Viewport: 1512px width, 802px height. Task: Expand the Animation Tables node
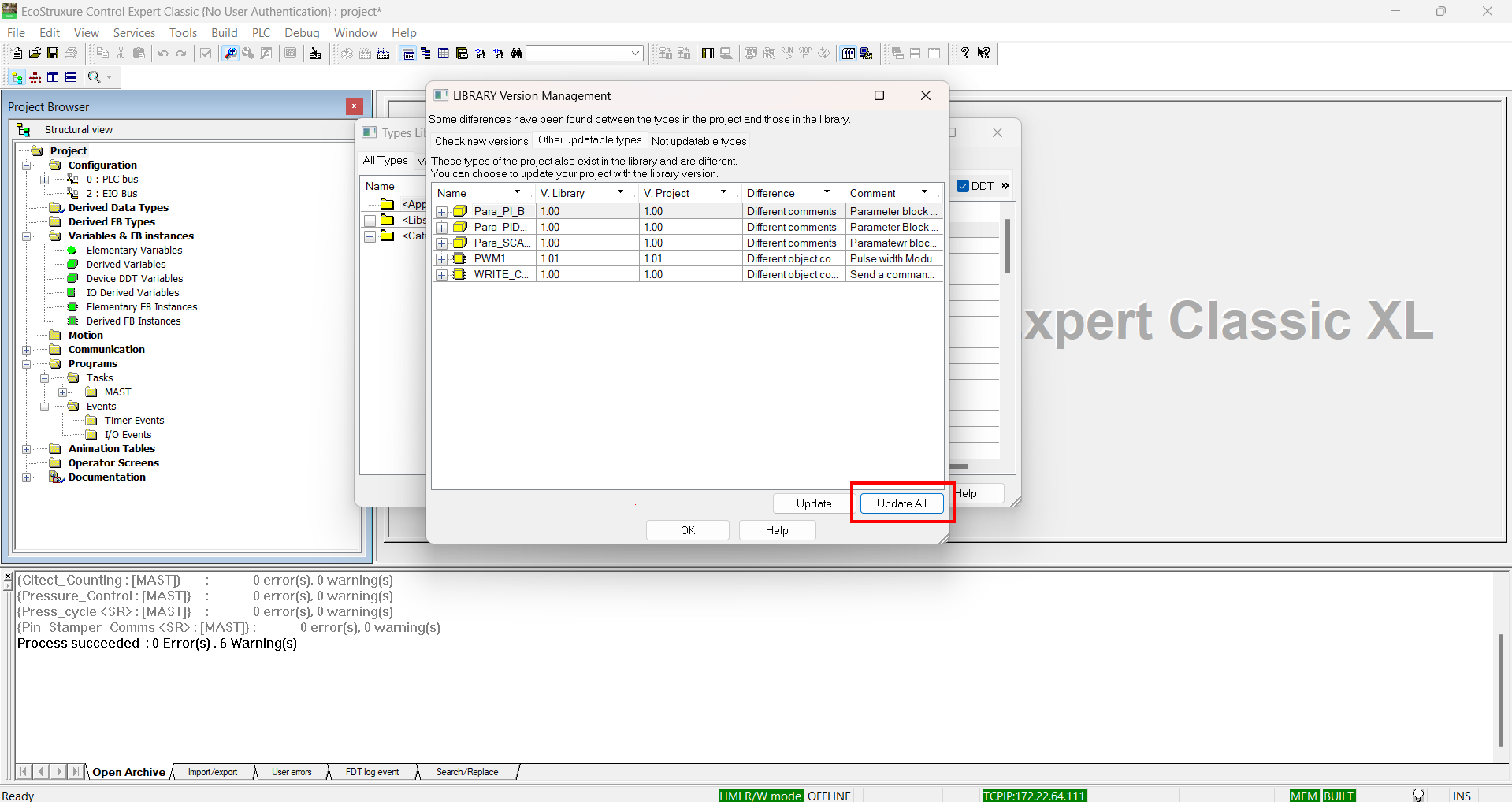point(27,449)
